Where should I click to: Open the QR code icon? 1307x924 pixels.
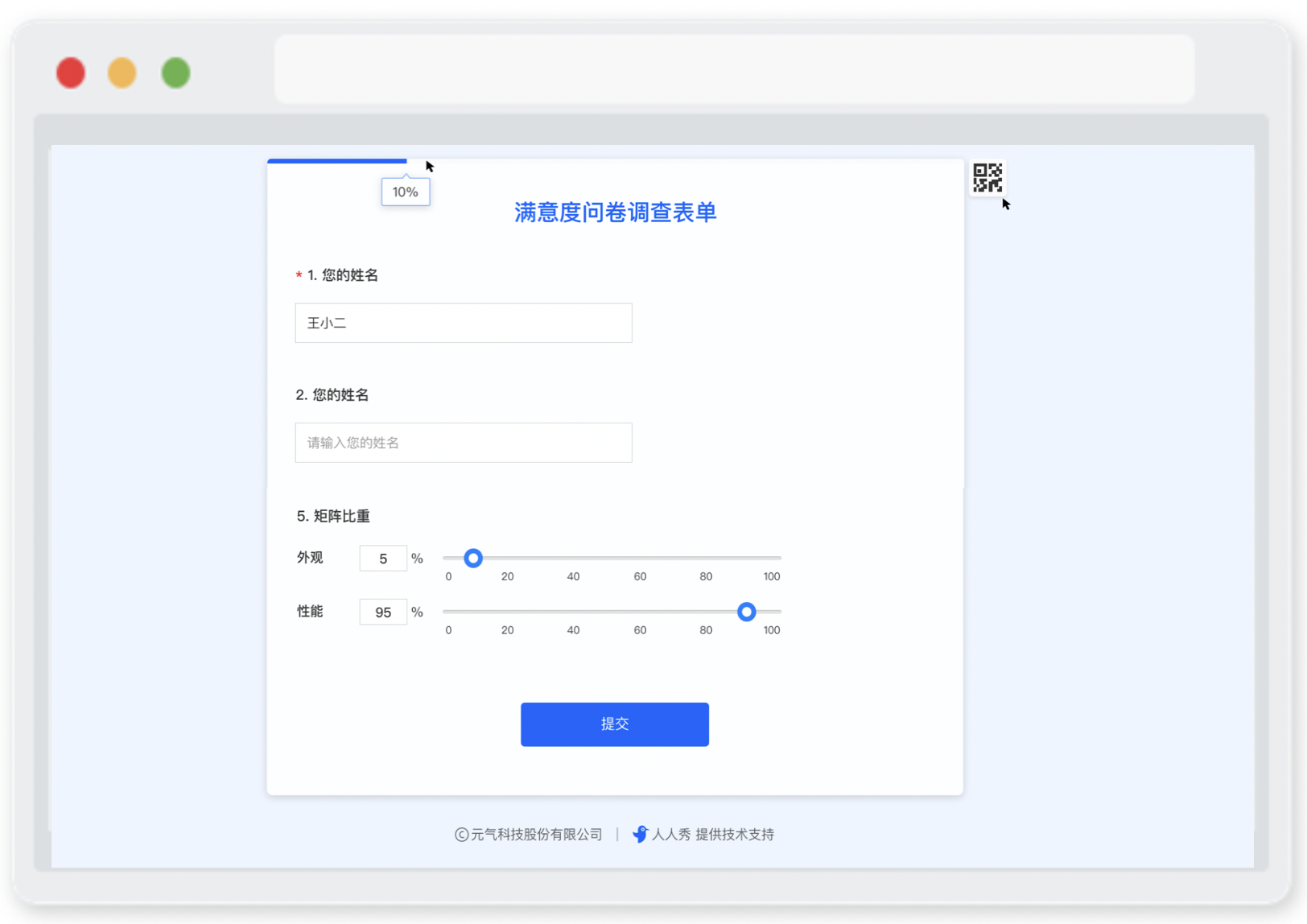987,178
